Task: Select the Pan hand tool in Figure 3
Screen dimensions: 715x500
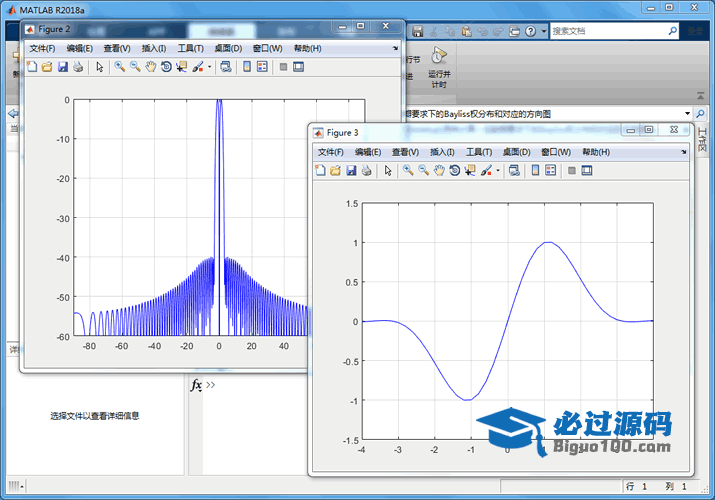Action: click(x=439, y=171)
